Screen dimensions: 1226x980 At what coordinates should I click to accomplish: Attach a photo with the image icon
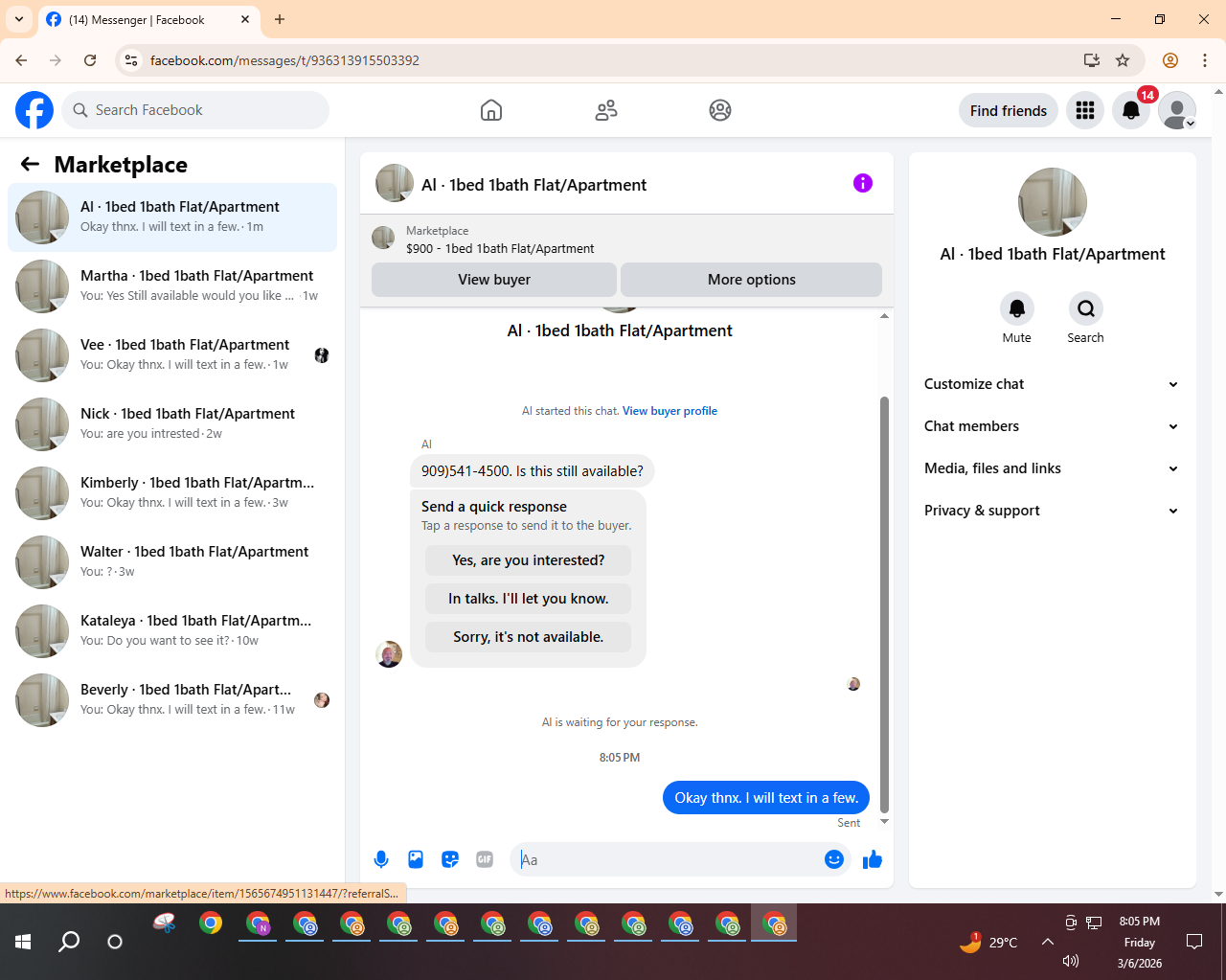point(416,859)
